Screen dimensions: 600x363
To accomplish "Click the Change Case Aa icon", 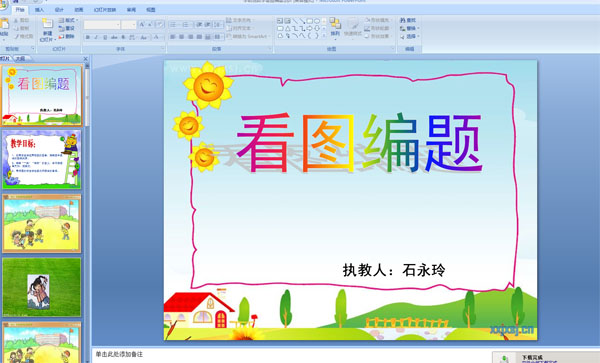I will [x=144, y=37].
